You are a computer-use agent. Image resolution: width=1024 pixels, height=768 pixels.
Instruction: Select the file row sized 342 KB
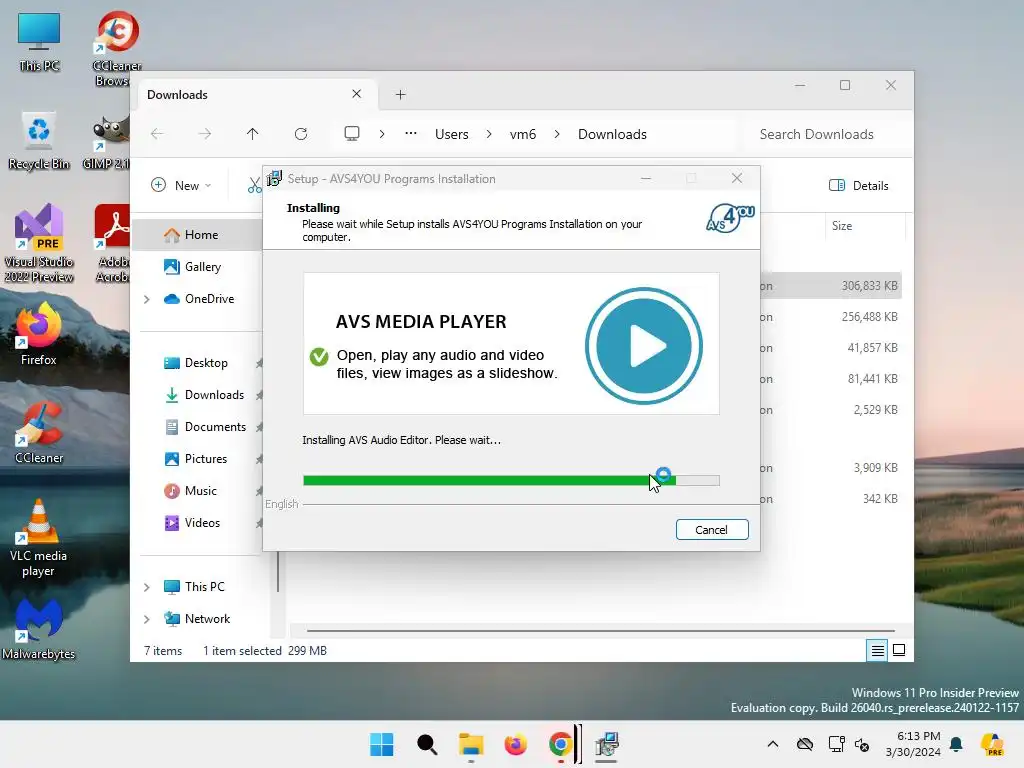[830, 498]
